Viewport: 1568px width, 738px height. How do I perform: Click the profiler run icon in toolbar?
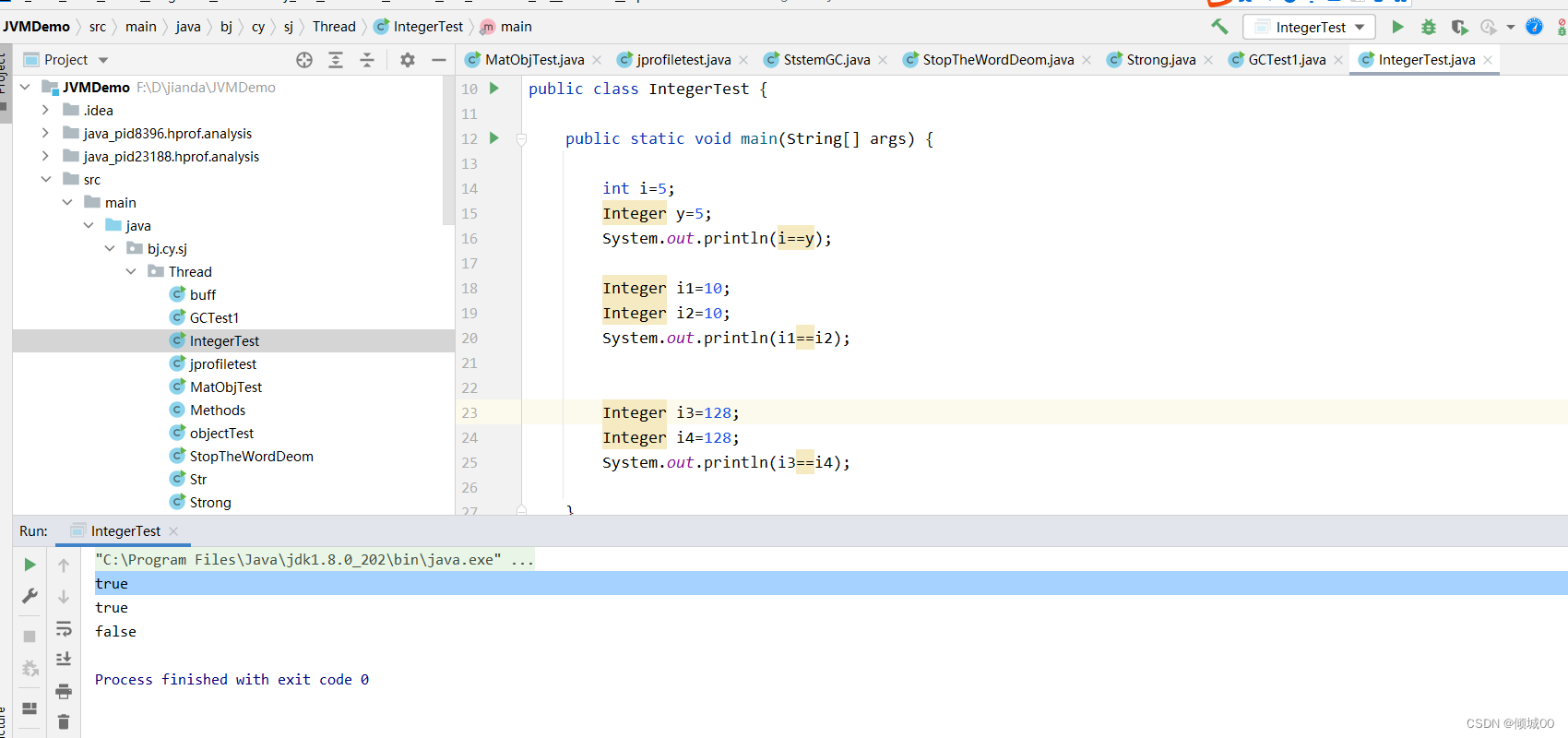click(1489, 27)
